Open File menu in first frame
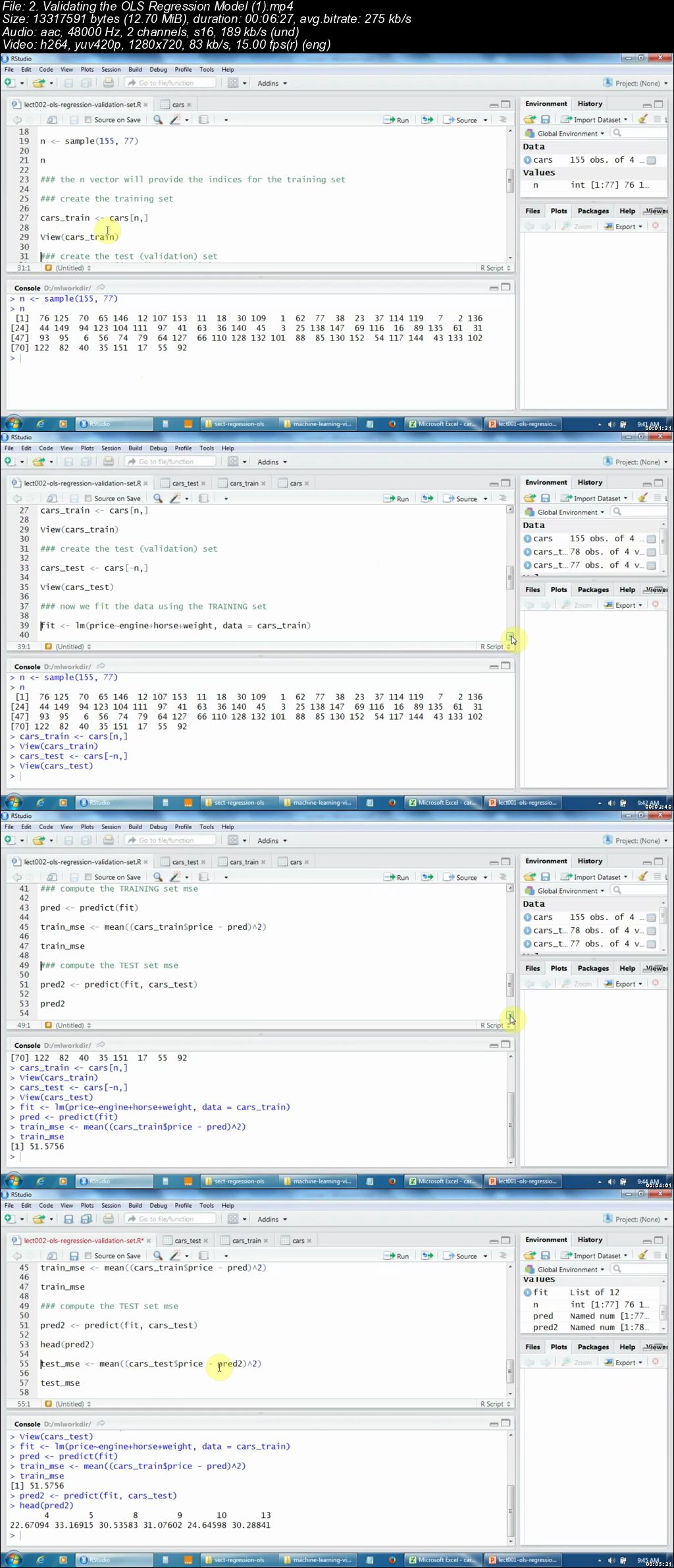 tap(9, 70)
